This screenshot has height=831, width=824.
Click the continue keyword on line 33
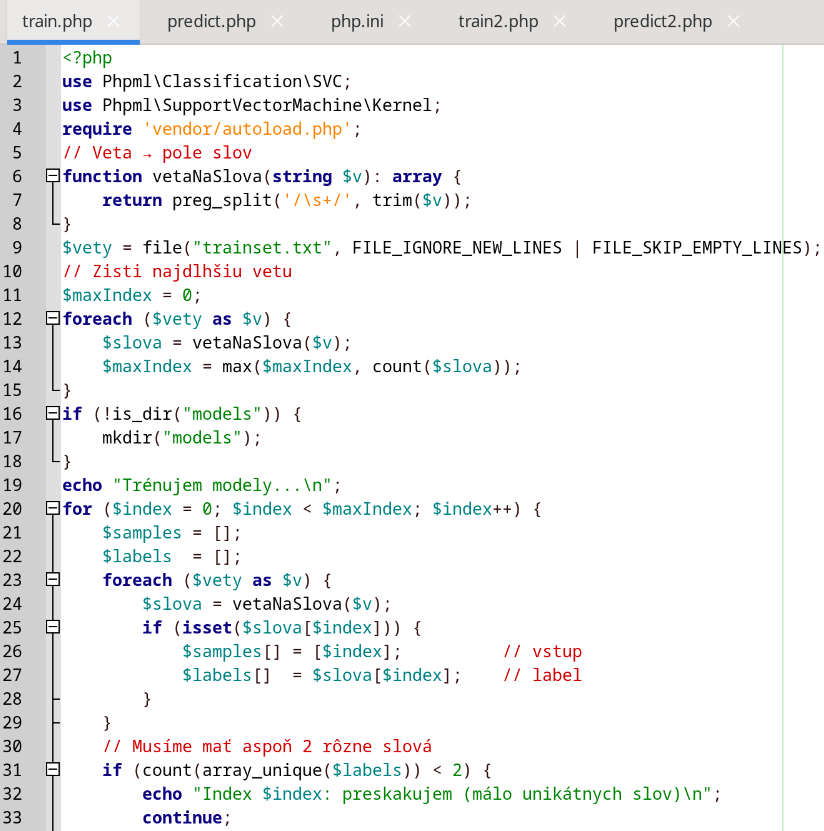point(181,818)
